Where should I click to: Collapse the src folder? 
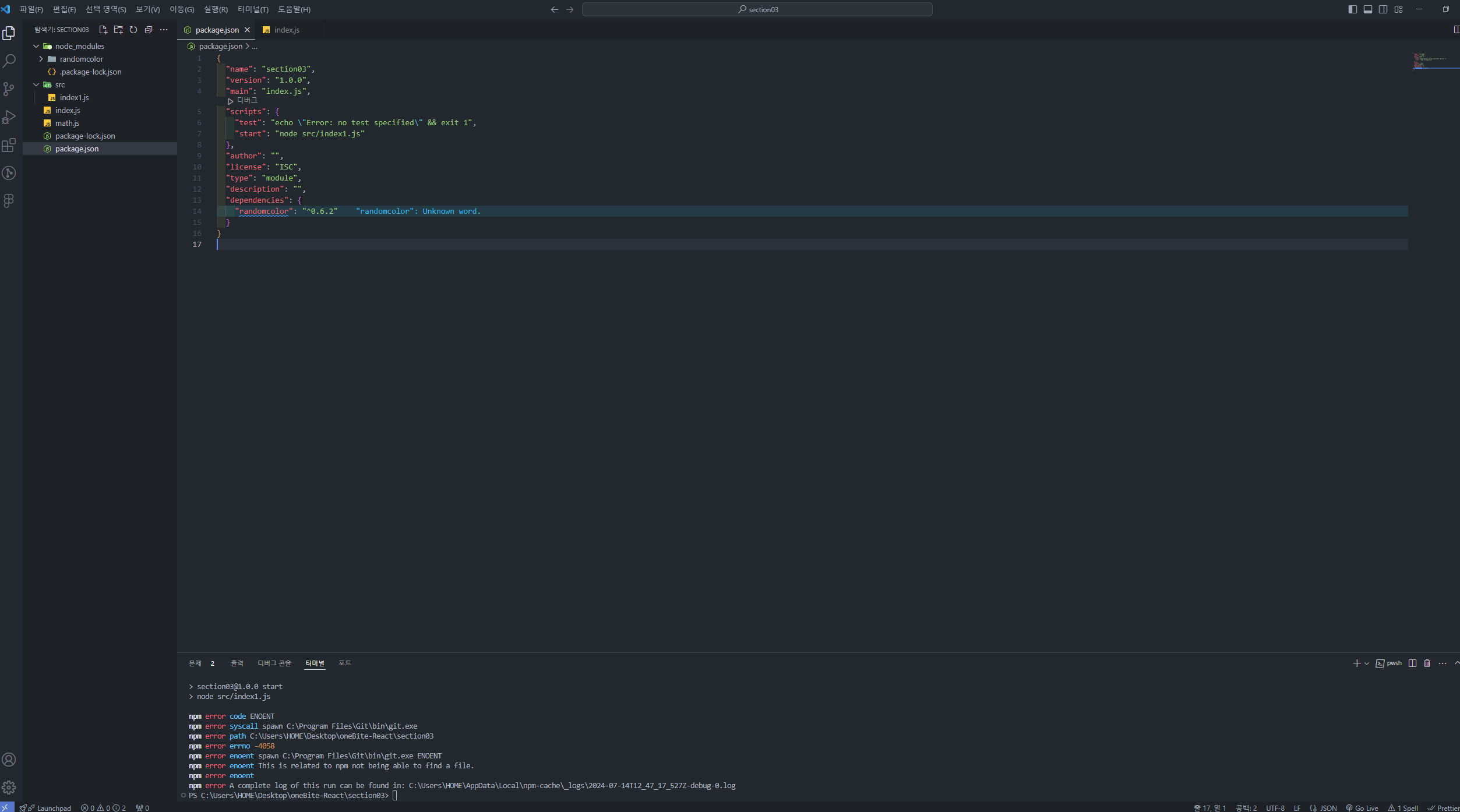tap(36, 84)
